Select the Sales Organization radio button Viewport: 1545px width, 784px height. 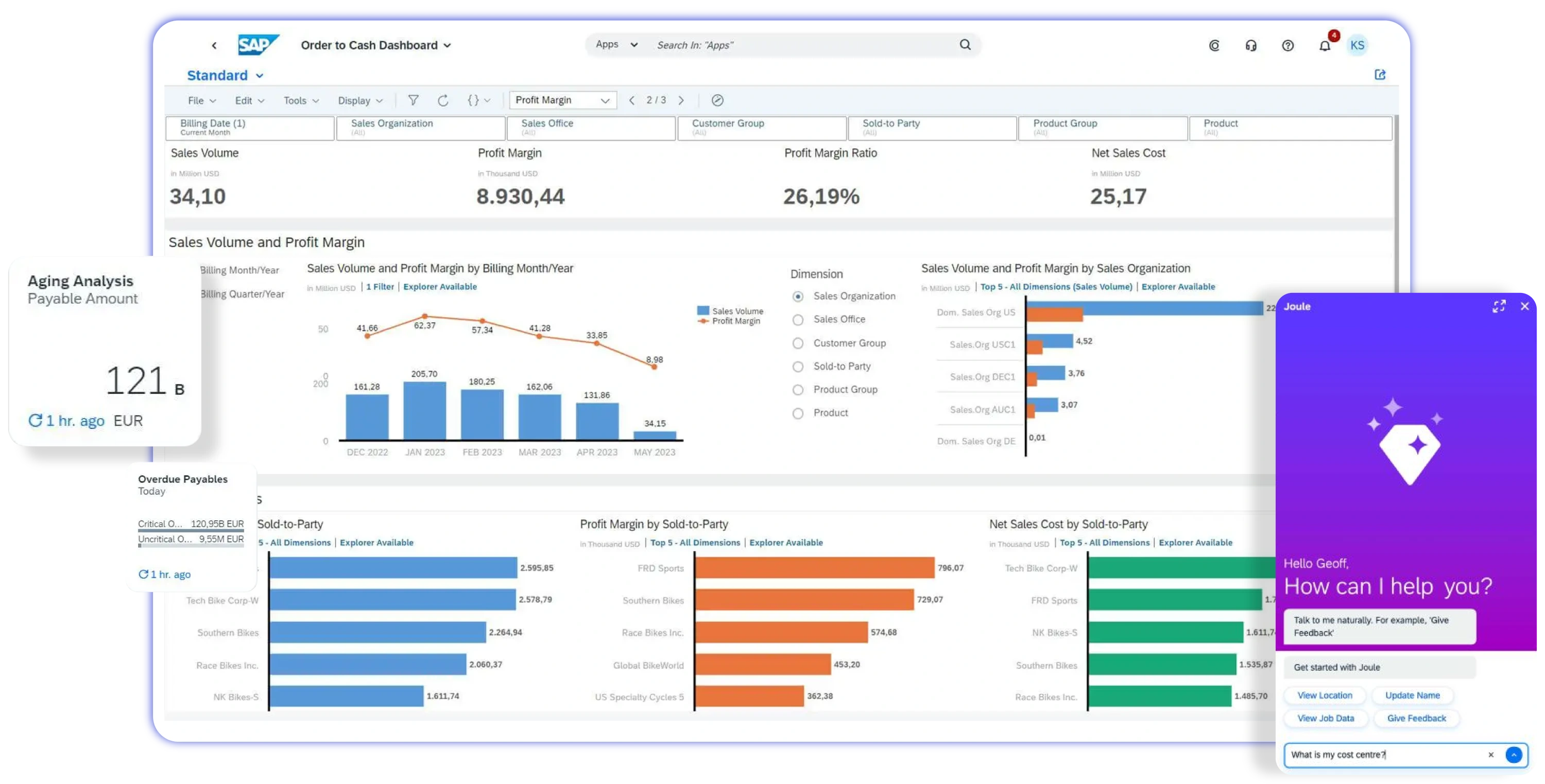coord(797,296)
